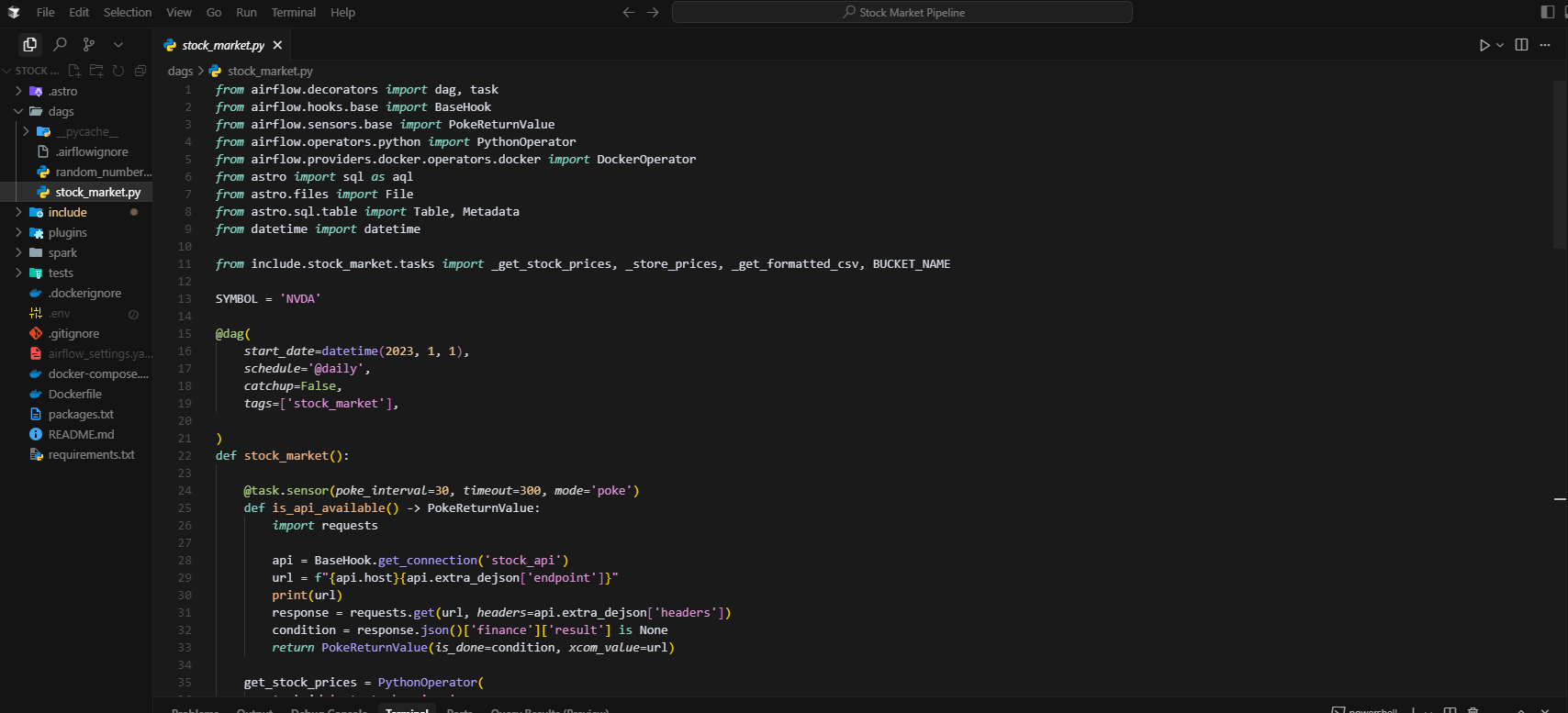1568x713 pixels.
Task: Show additional views chevron in activity bar
Action: (x=118, y=44)
